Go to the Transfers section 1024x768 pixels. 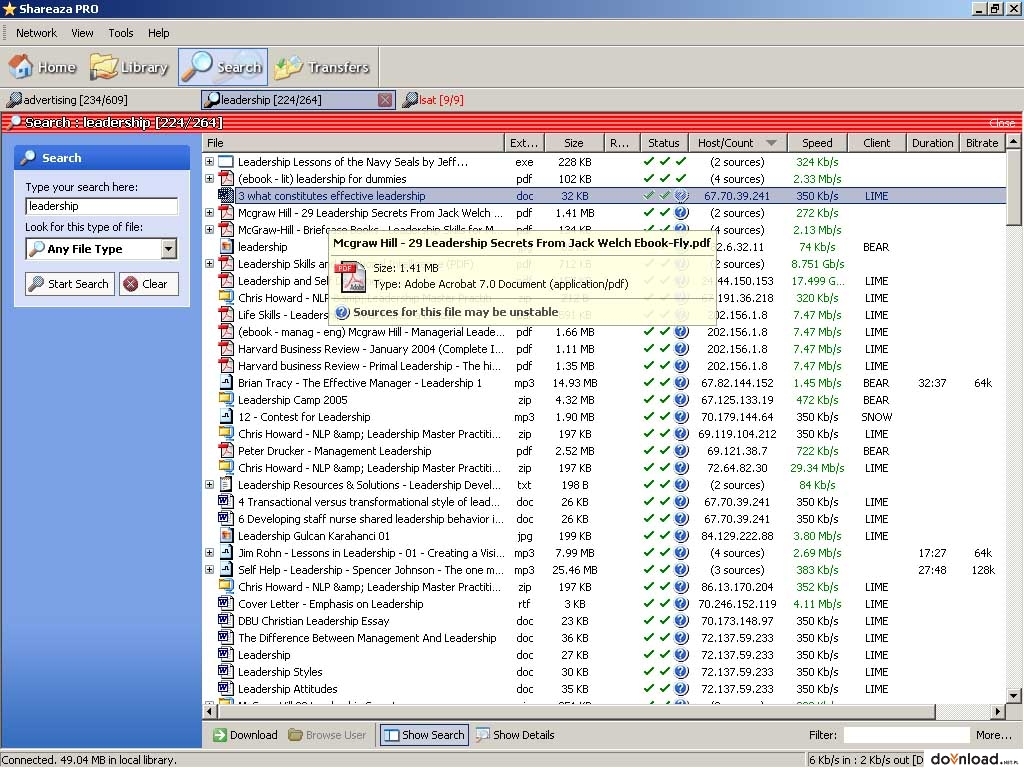point(323,67)
